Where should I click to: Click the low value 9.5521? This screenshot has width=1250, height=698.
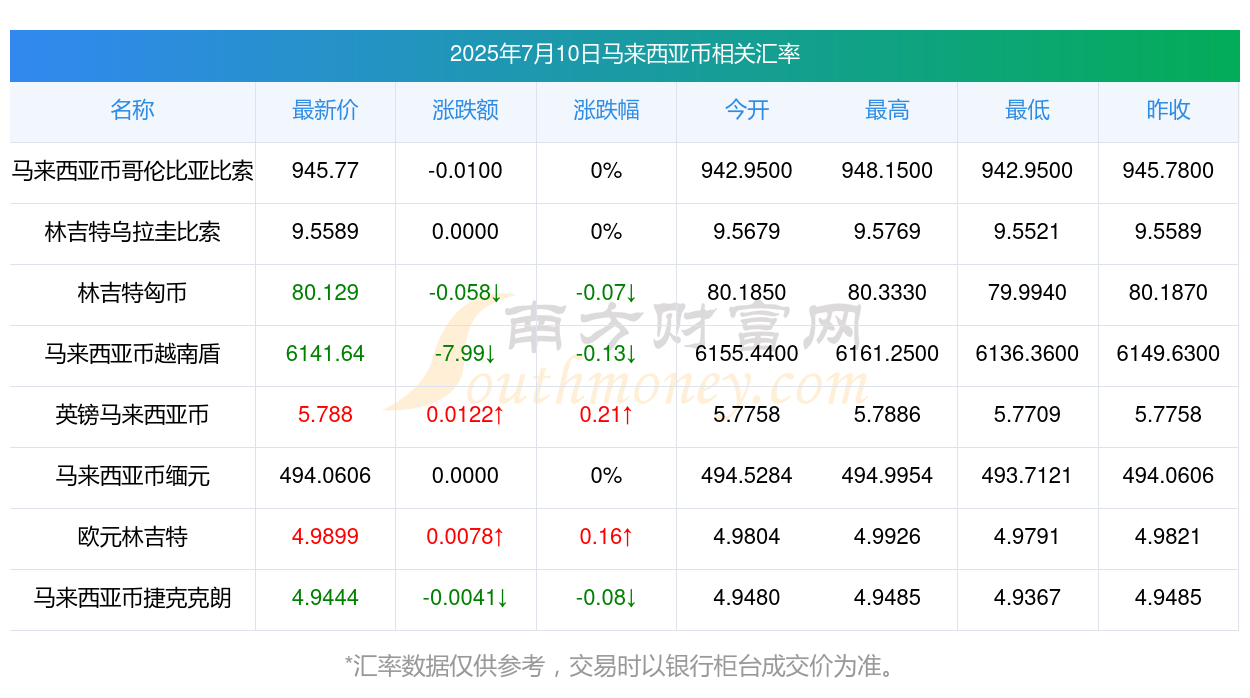click(1027, 232)
